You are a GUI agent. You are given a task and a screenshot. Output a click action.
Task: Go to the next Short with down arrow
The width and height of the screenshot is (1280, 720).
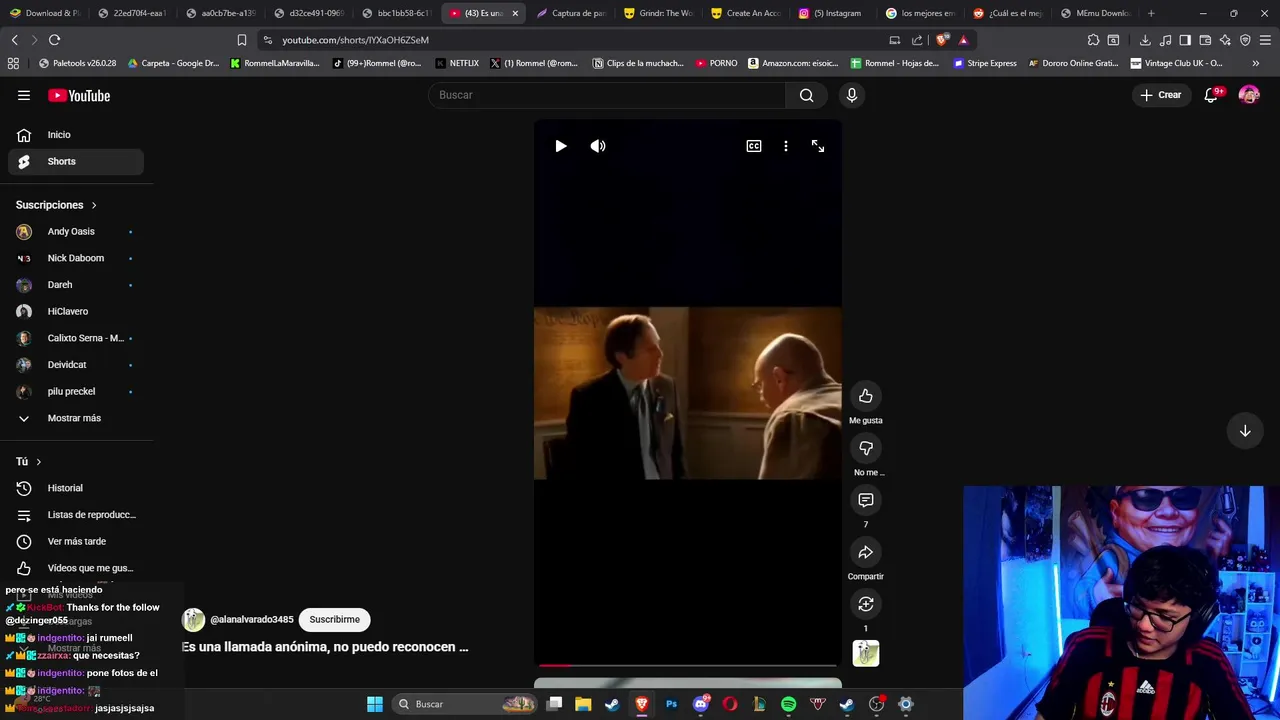[x=1245, y=431]
